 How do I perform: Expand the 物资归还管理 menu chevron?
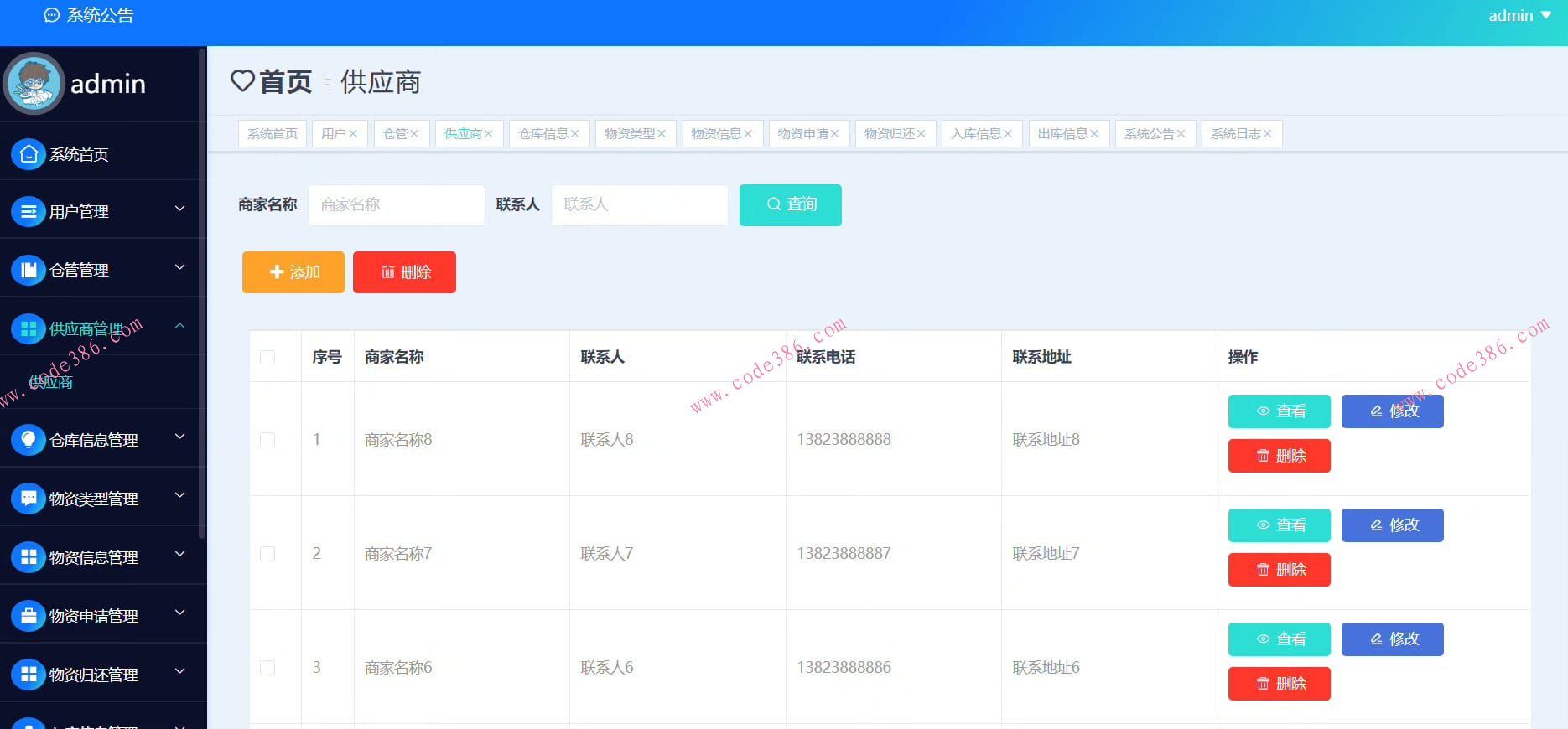(x=179, y=671)
